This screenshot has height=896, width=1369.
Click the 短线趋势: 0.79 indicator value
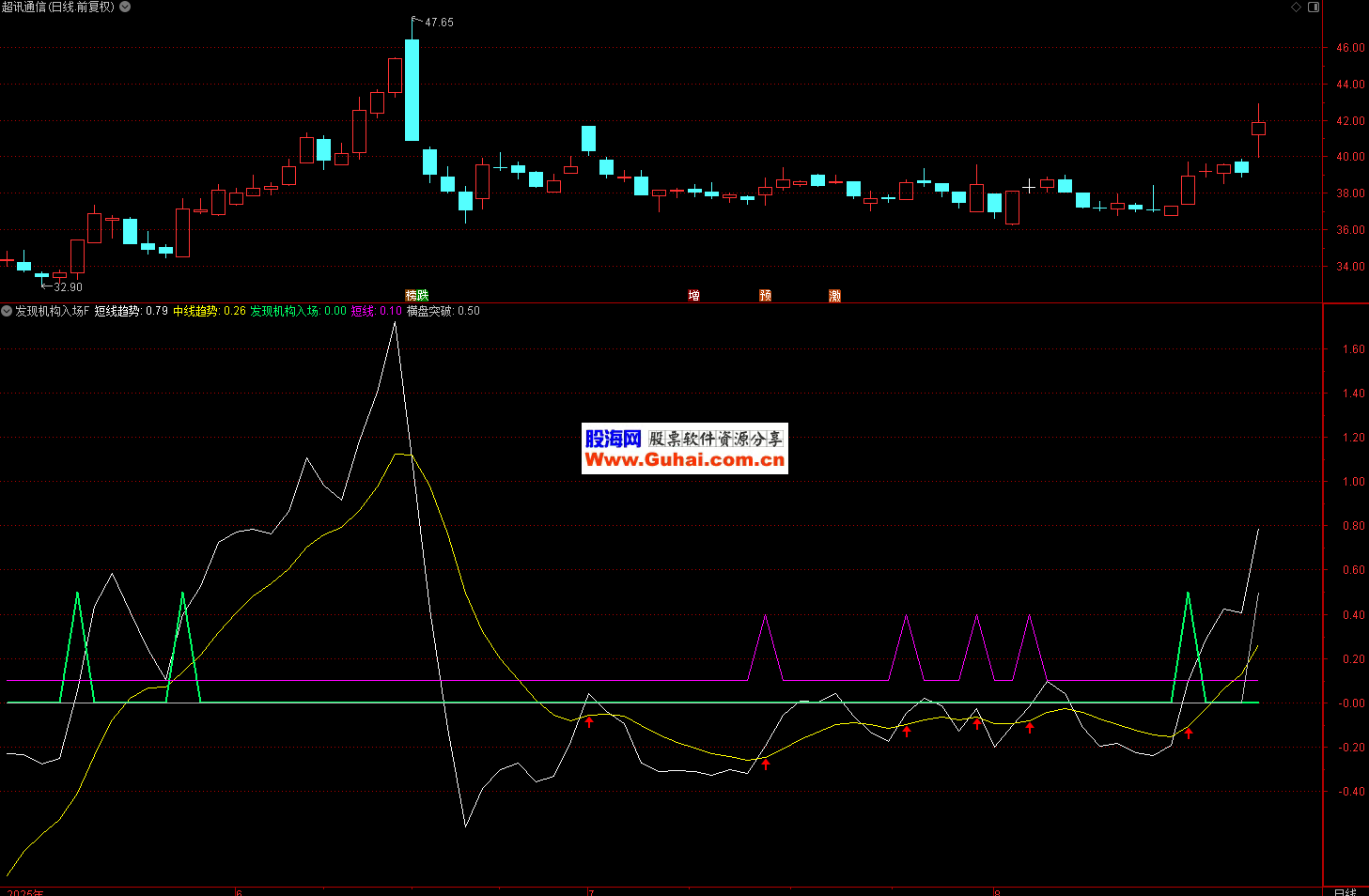[x=132, y=311]
